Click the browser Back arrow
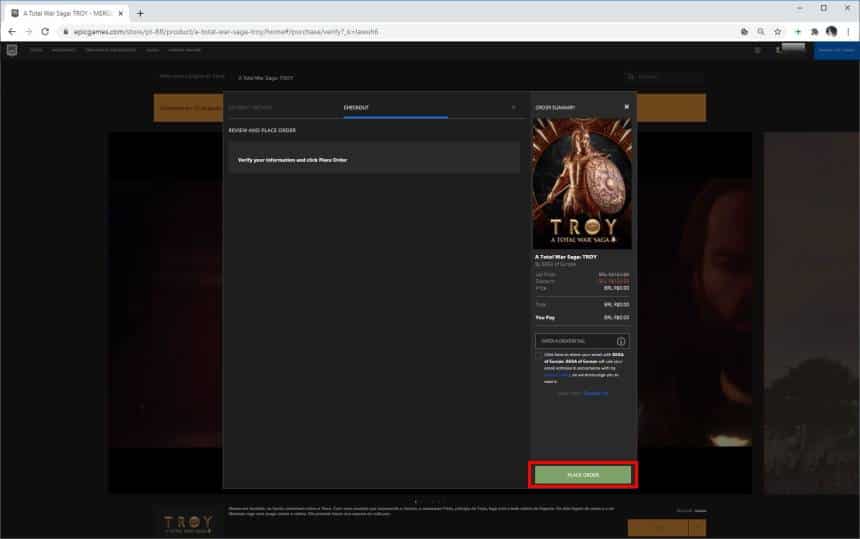The image size is (860, 539). [x=12, y=32]
